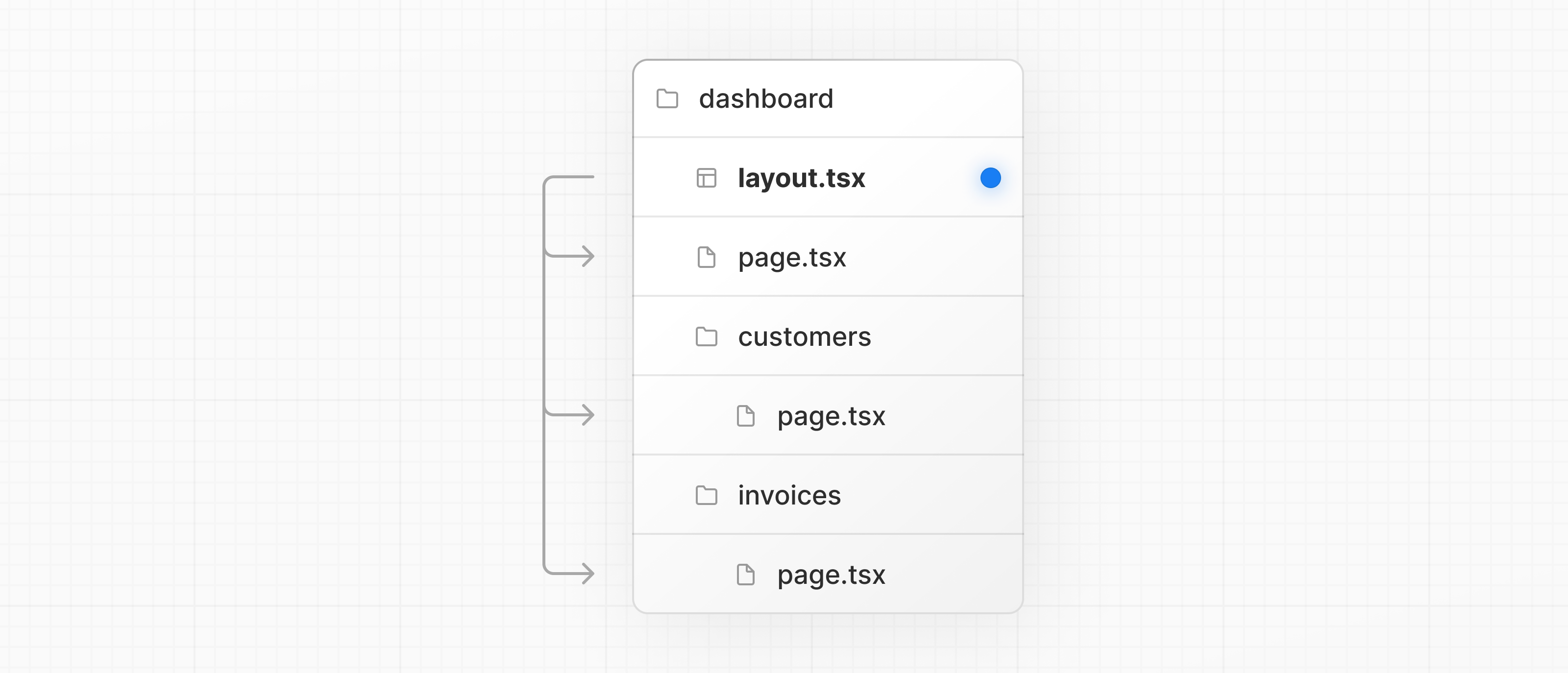Click the customers folder icon
The height and width of the screenshot is (673, 1568).
point(706,336)
